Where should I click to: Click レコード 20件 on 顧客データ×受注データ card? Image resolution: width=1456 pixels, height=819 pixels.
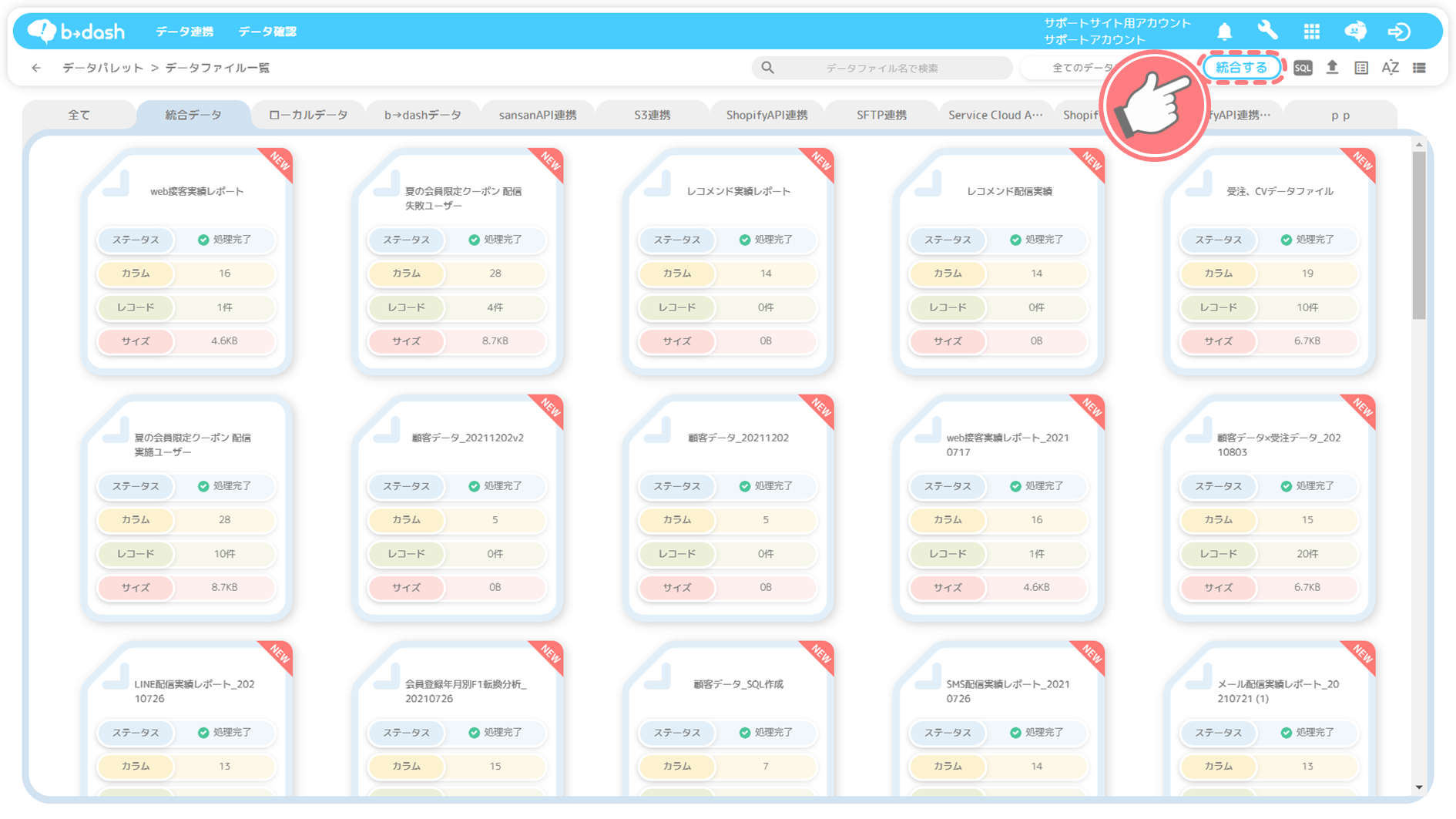pyautogui.click(x=1307, y=553)
